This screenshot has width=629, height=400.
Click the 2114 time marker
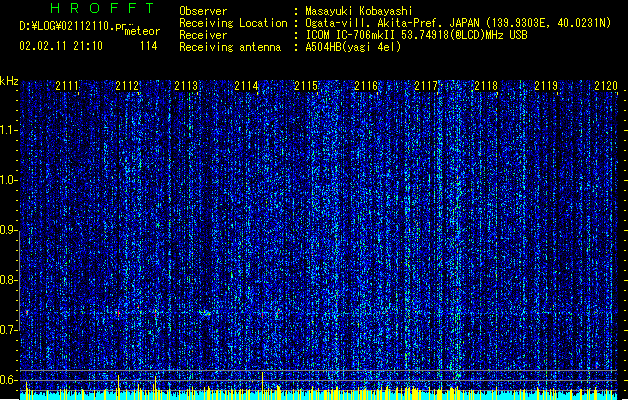pos(246,86)
